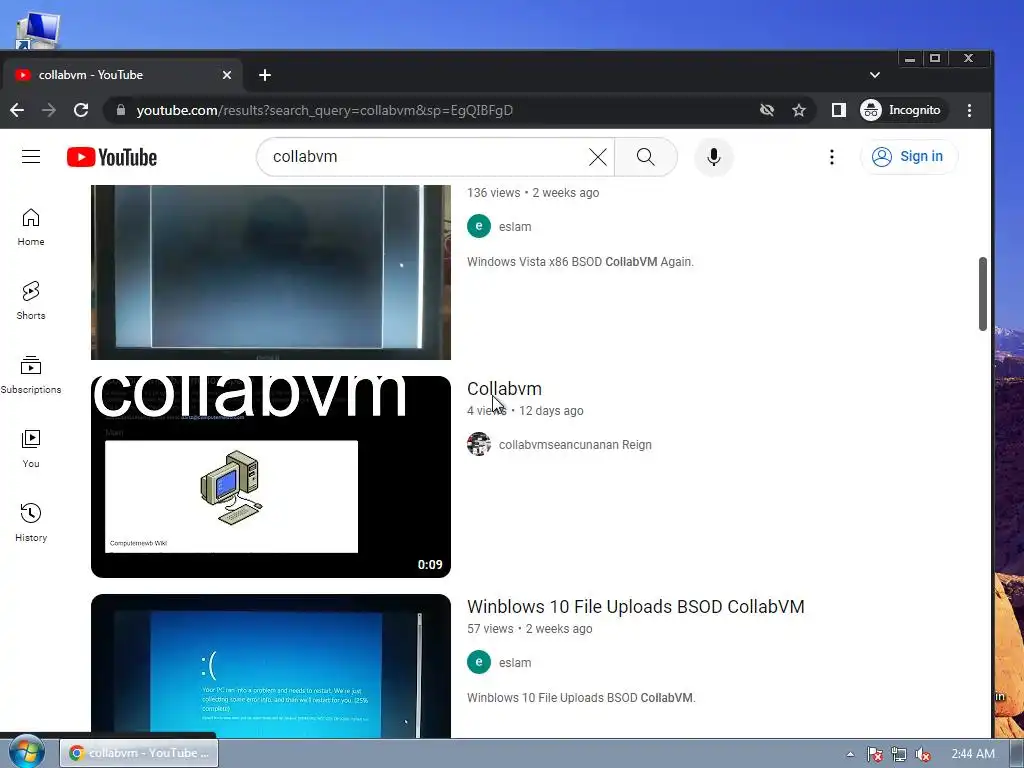The height and width of the screenshot is (768, 1024).
Task: Click the "136 views • 2 weeks ago" text
Action: pyautogui.click(x=533, y=193)
